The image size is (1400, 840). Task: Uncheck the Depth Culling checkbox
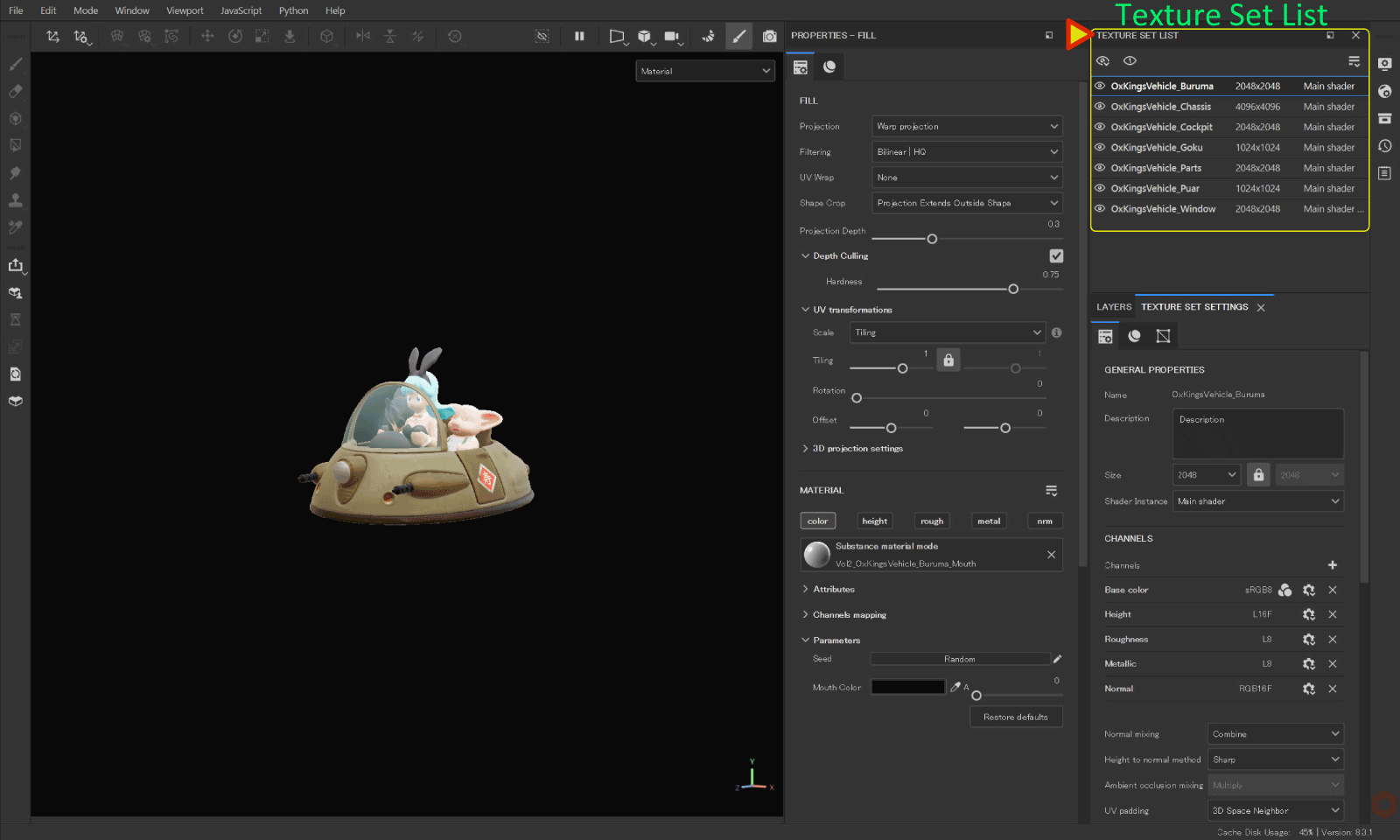pyautogui.click(x=1057, y=255)
